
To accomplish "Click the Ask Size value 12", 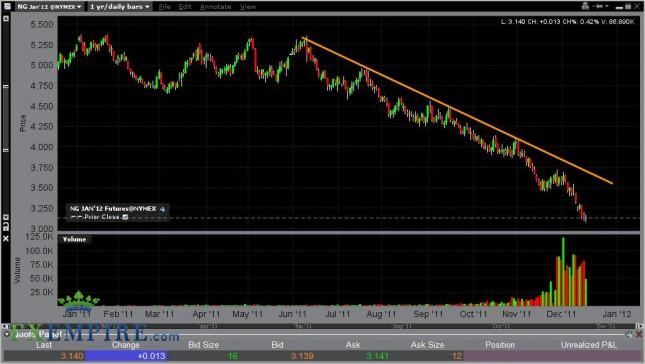I will pyautogui.click(x=457, y=356).
